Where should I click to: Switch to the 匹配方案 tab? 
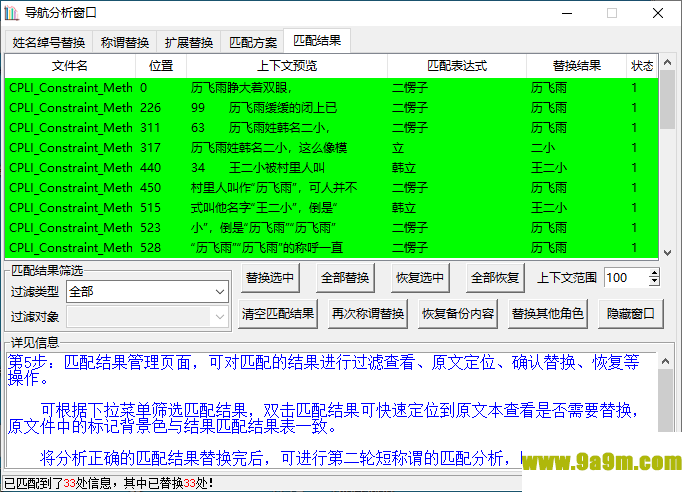(x=253, y=42)
